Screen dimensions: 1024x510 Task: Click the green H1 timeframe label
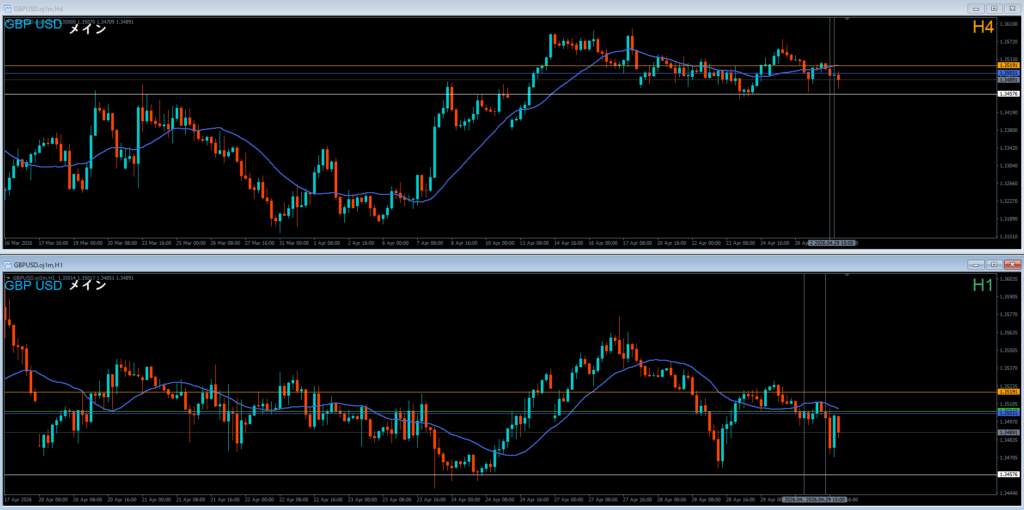point(982,286)
